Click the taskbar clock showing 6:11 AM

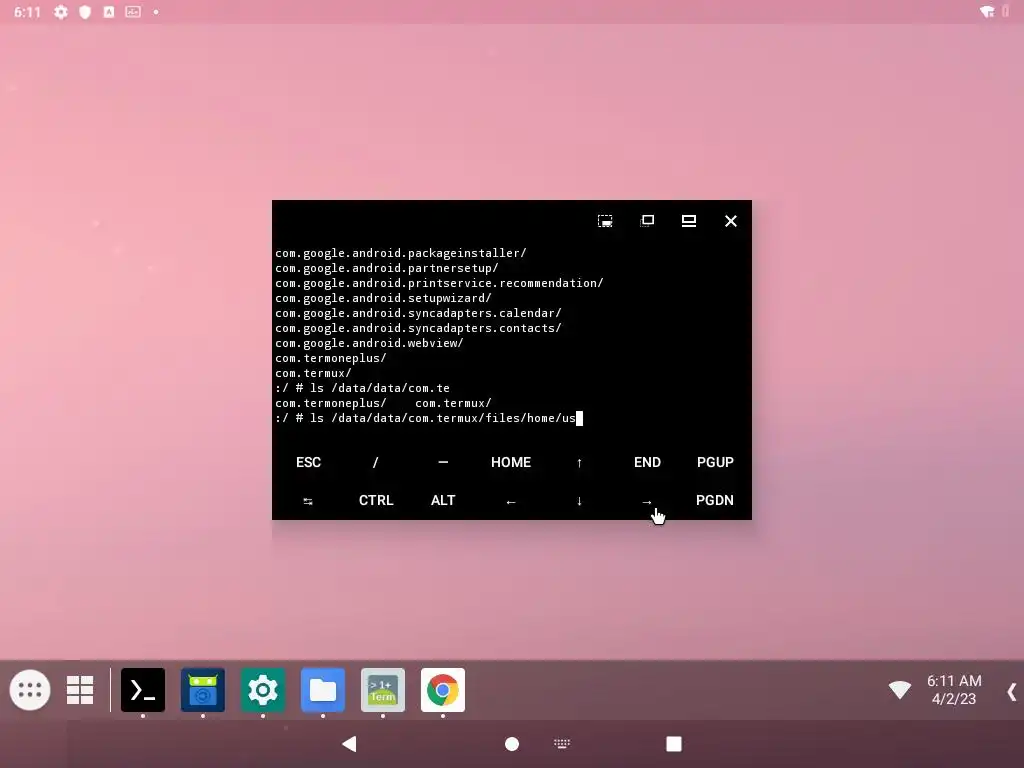pos(954,690)
